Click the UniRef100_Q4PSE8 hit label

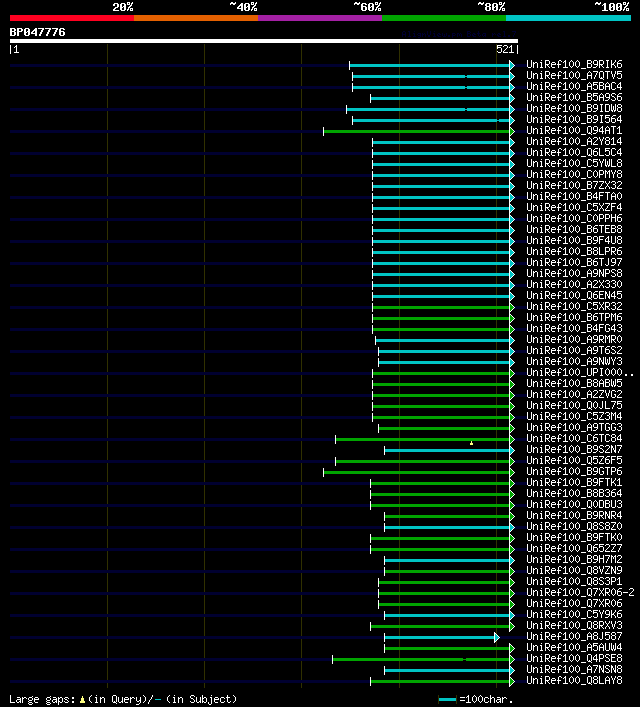click(x=574, y=658)
